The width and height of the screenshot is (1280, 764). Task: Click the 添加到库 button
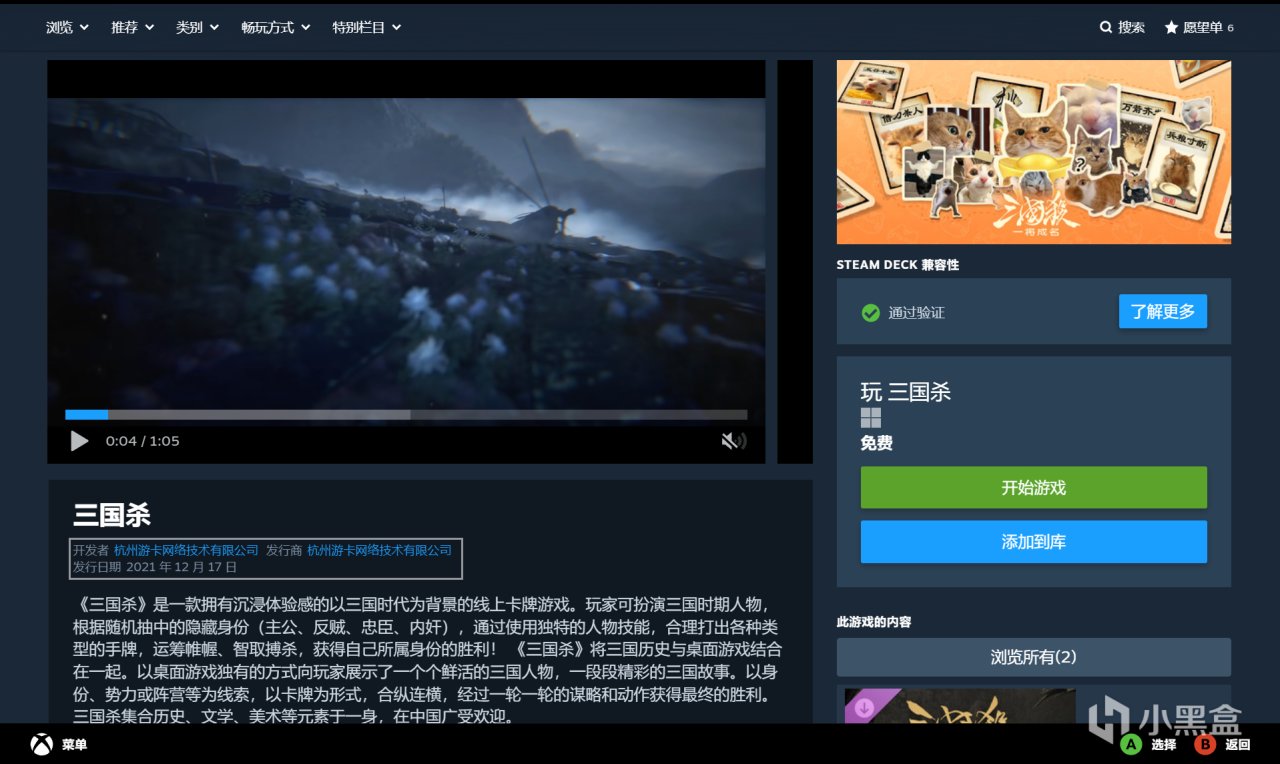pos(1034,542)
